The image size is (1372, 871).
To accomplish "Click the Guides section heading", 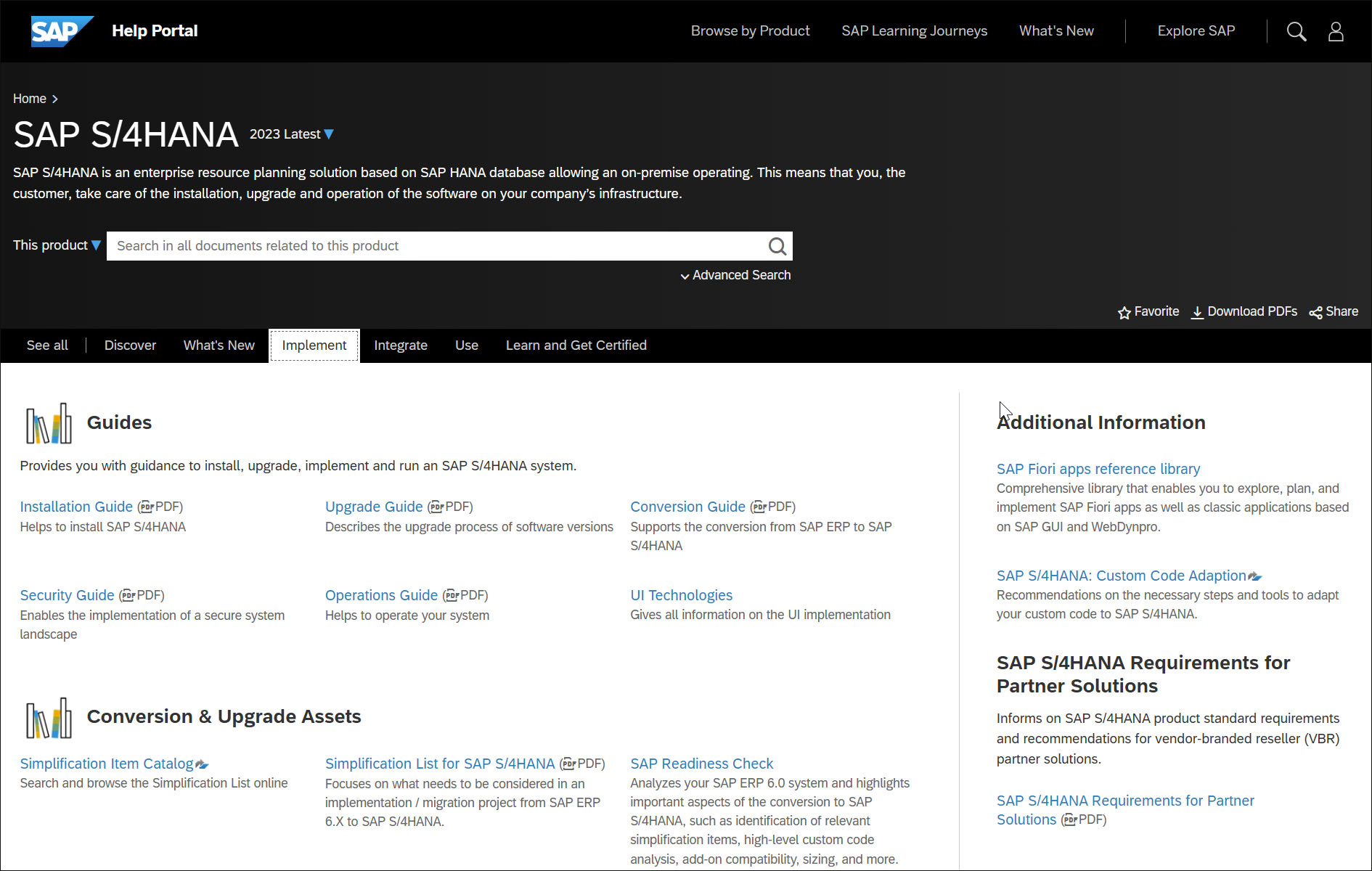I will click(x=119, y=422).
